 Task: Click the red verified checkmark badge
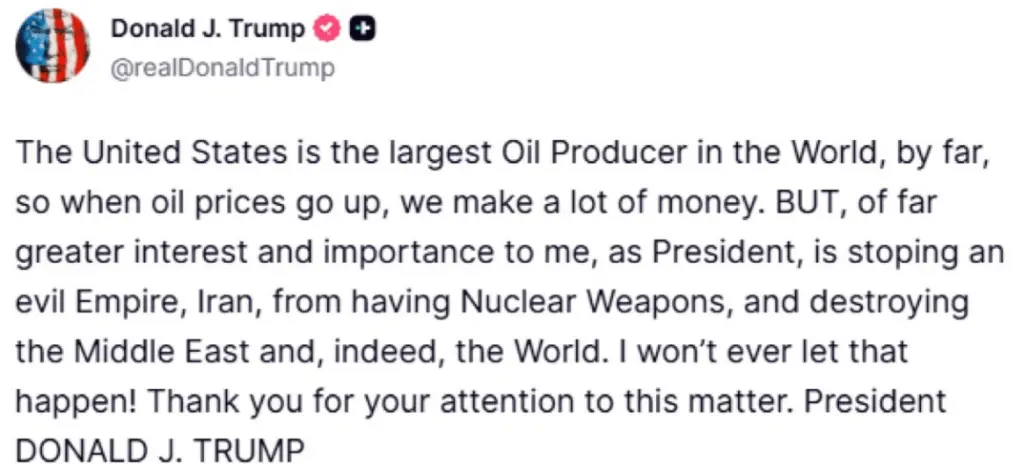click(x=328, y=29)
